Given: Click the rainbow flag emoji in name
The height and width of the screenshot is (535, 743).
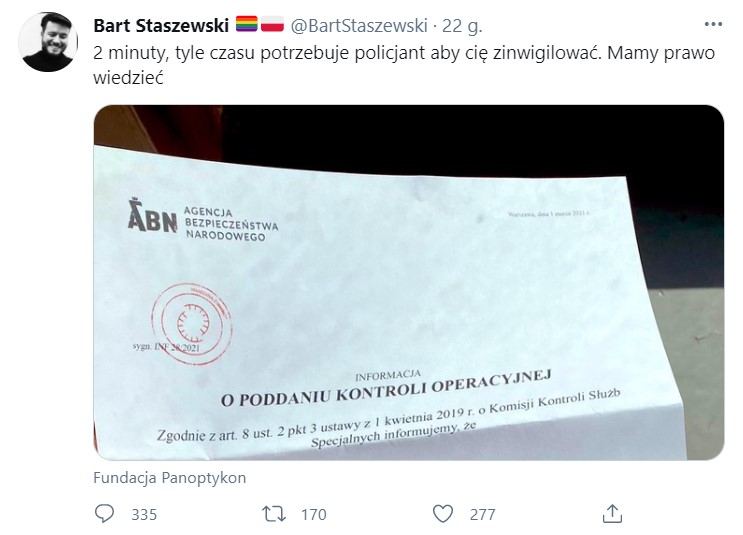Looking at the screenshot, I should point(246,24).
